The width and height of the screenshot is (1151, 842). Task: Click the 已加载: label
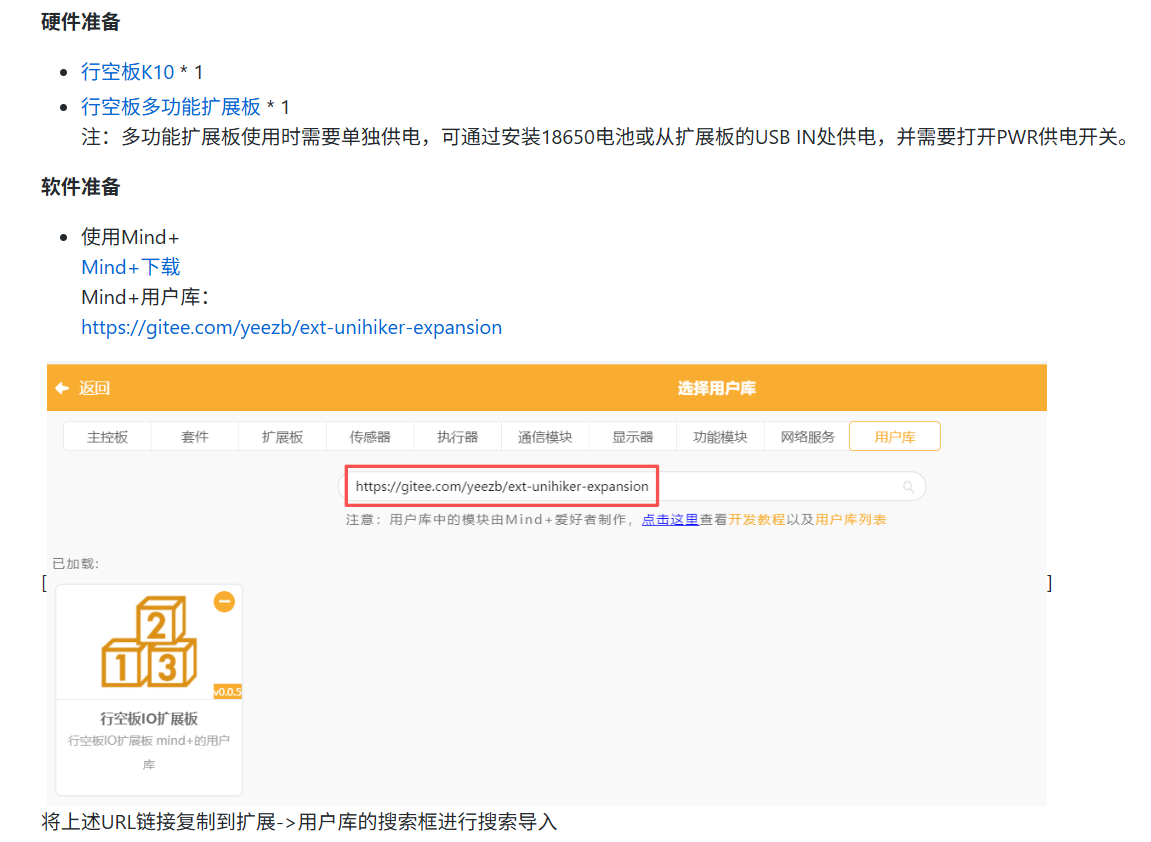pyautogui.click(x=76, y=564)
